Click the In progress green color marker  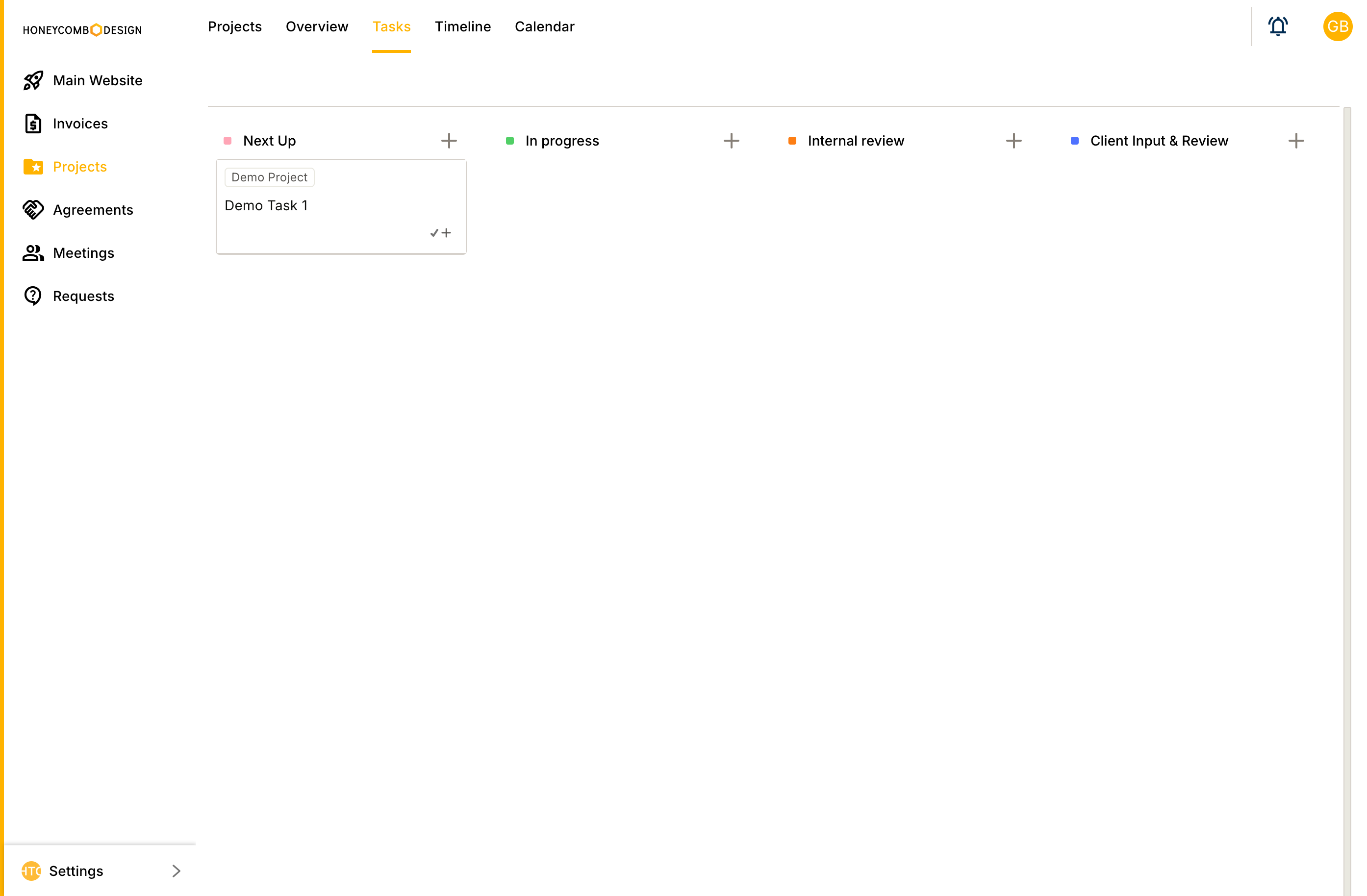click(x=509, y=141)
